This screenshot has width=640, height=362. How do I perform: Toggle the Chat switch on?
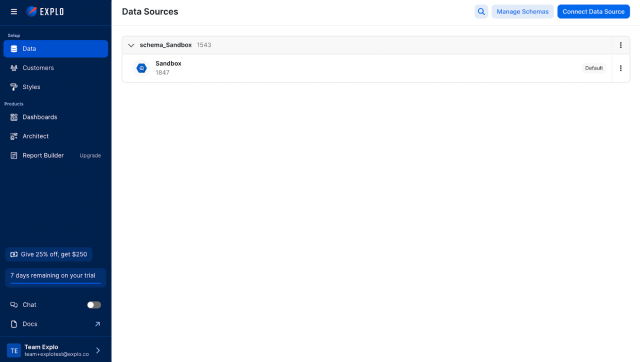(94, 305)
